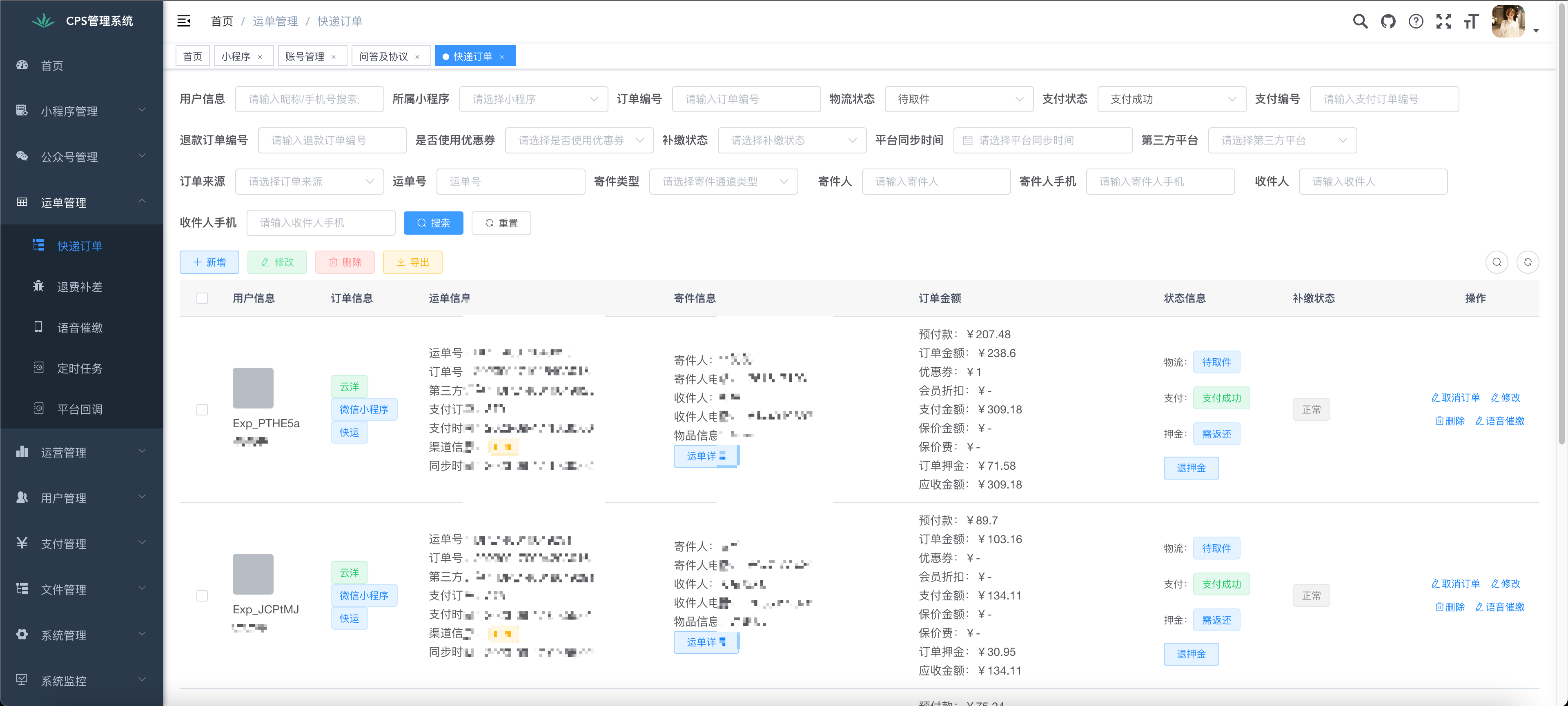
Task: Open the 补缴状态 dropdown
Action: pos(792,140)
